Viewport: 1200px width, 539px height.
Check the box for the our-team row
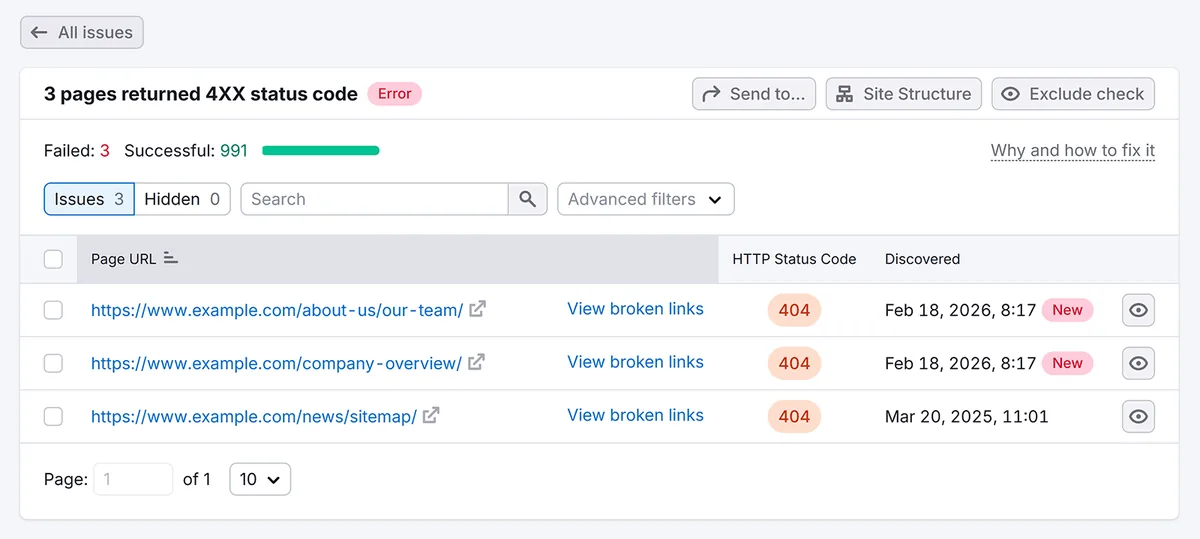[53, 310]
